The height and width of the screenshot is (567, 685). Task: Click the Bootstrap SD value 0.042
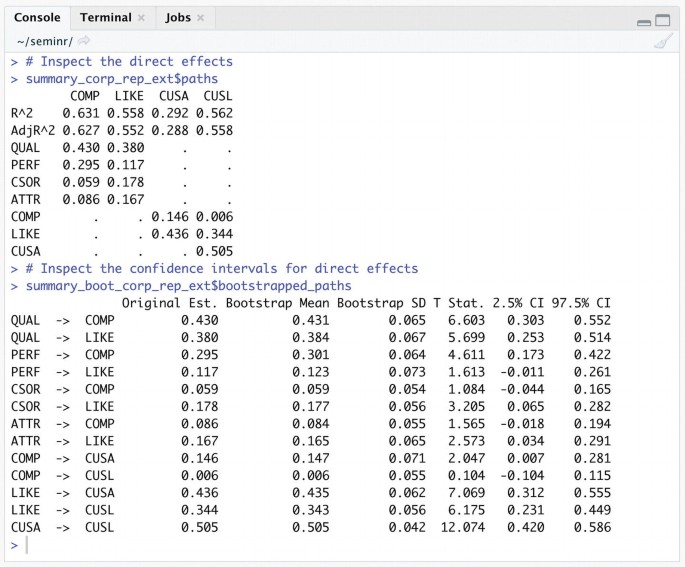click(407, 527)
